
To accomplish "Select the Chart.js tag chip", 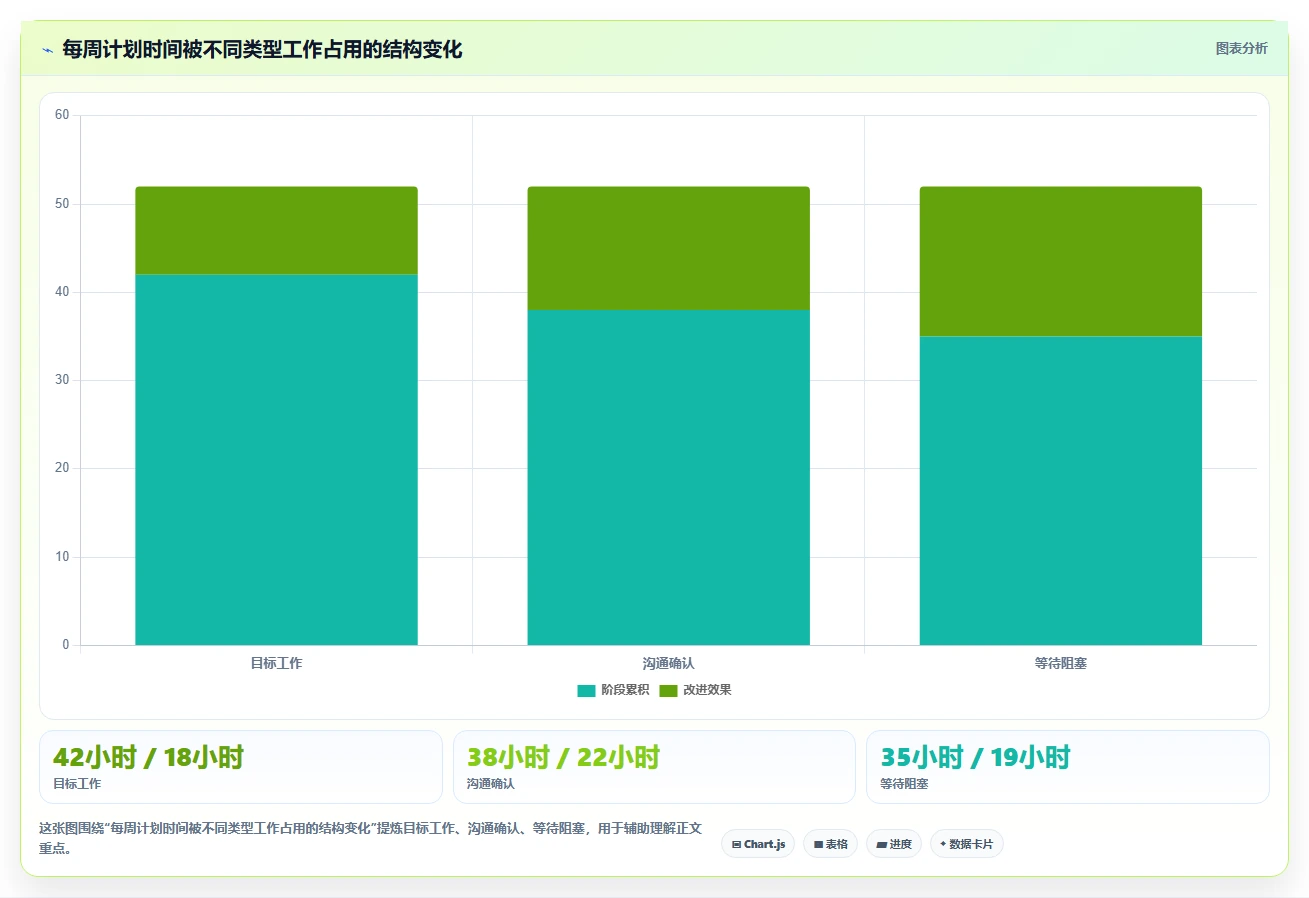I will (x=758, y=844).
